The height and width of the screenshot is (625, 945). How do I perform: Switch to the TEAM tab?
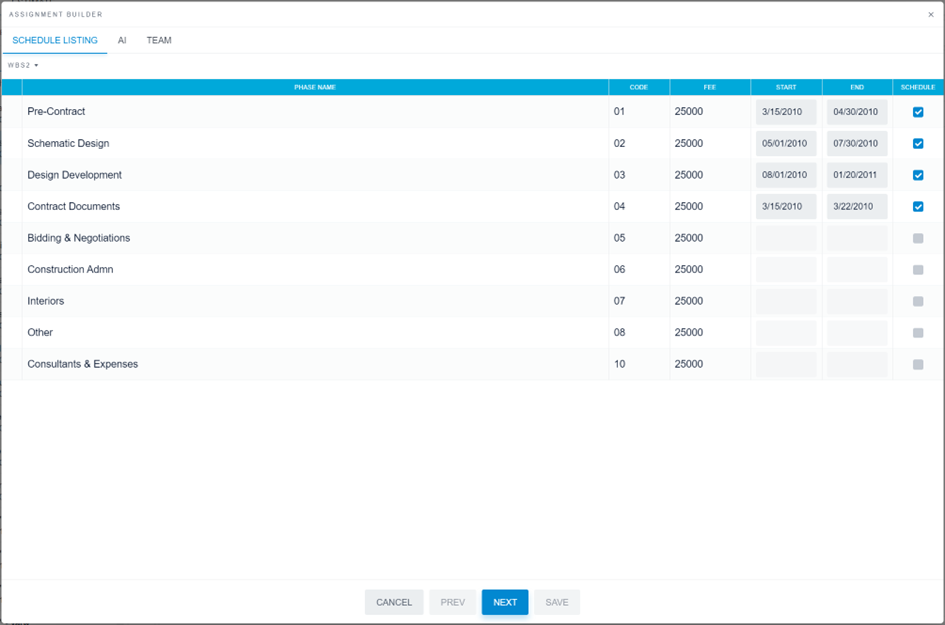click(159, 41)
